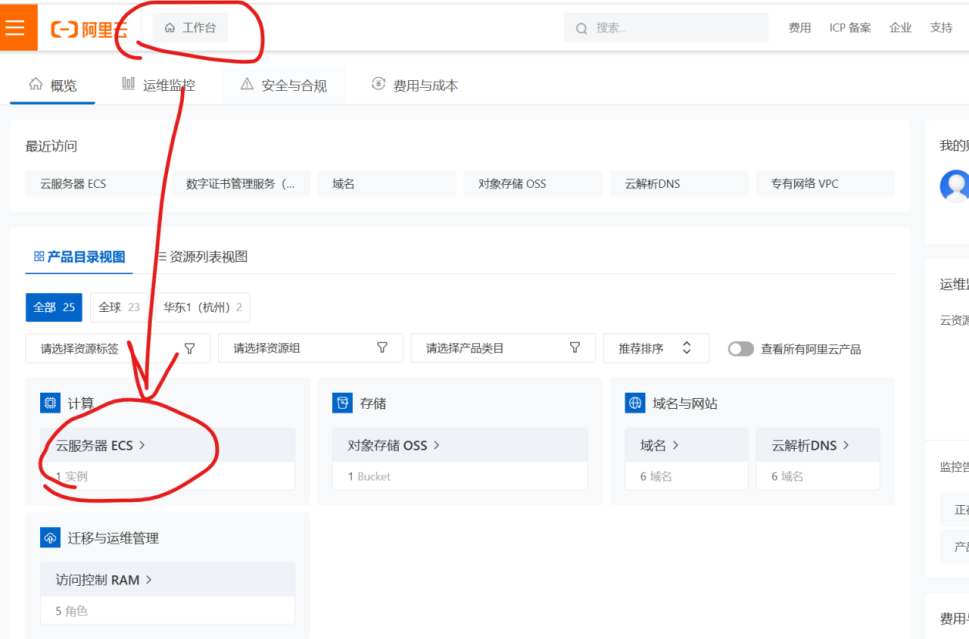Open the 请选择资源标签 dropdown
Viewport: 969px width, 639px height.
point(118,349)
